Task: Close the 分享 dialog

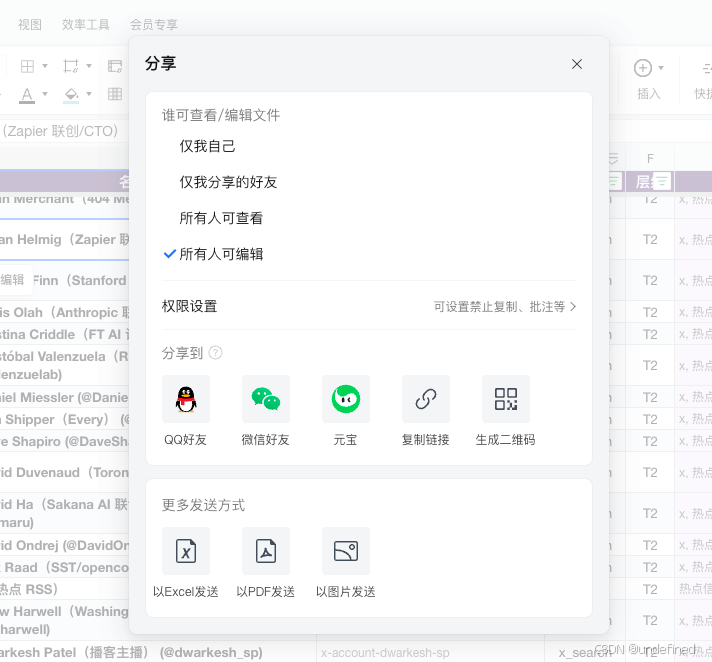Action: 577,64
